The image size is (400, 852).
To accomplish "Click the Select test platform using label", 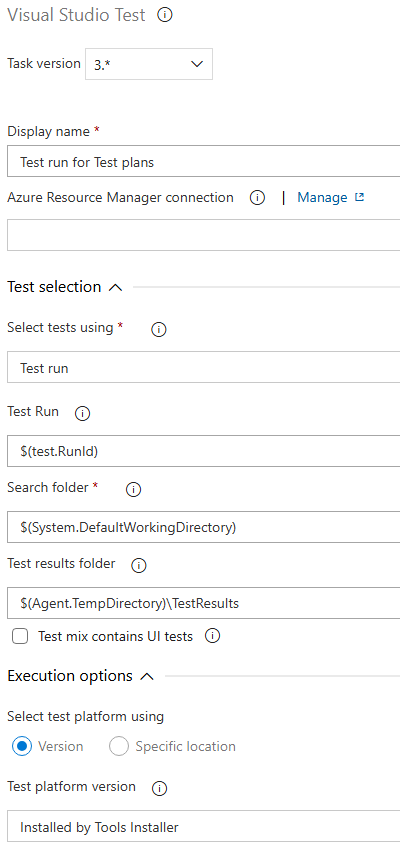I will 85,716.
